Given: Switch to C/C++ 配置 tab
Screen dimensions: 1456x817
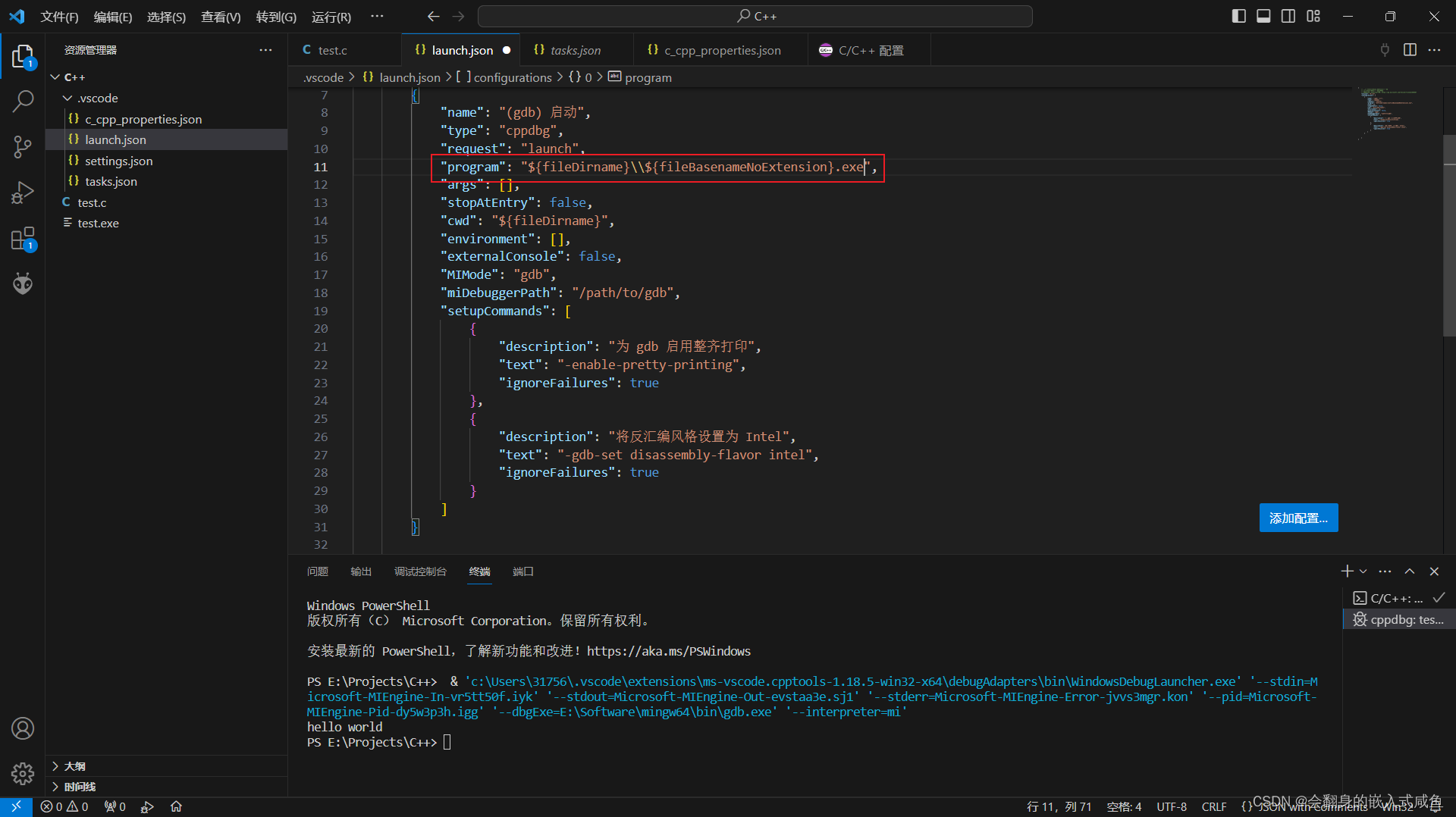Looking at the screenshot, I should tap(869, 50).
